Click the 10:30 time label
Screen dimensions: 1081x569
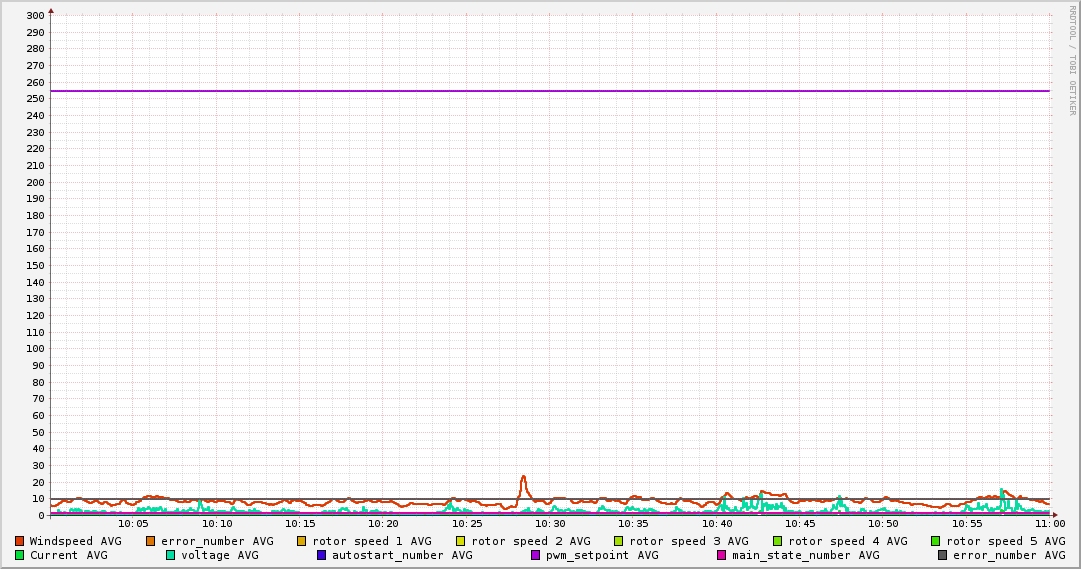coord(550,524)
